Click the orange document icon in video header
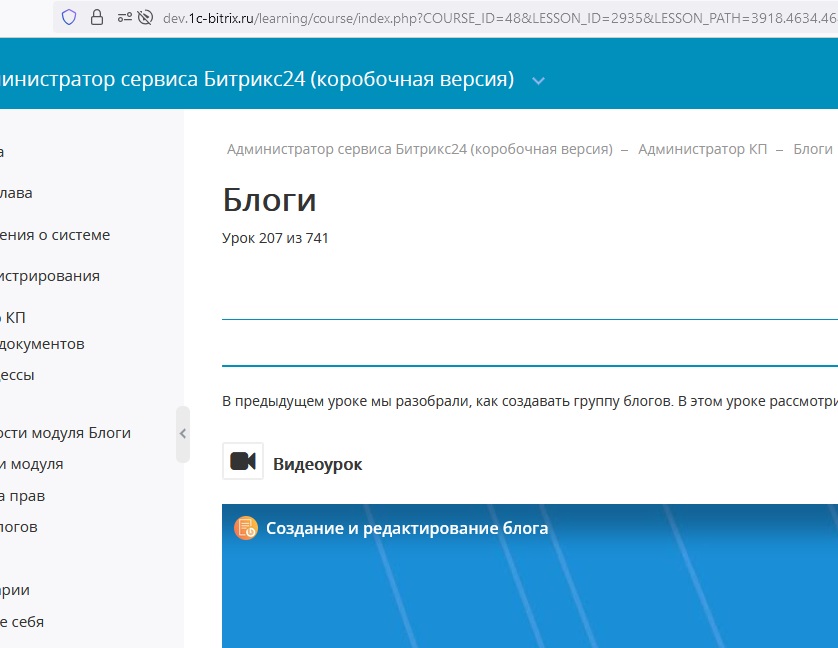The image size is (838, 648). pyautogui.click(x=246, y=528)
